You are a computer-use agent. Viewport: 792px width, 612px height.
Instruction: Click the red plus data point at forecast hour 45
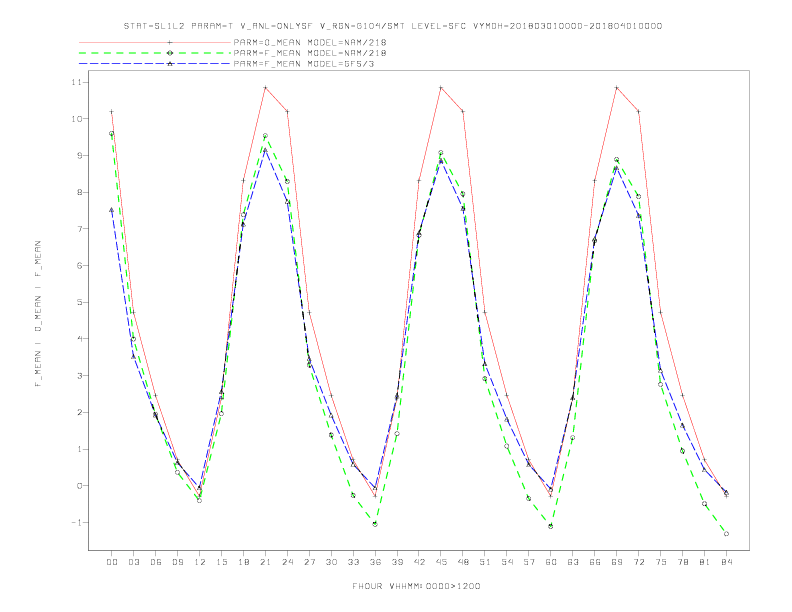pos(441,88)
